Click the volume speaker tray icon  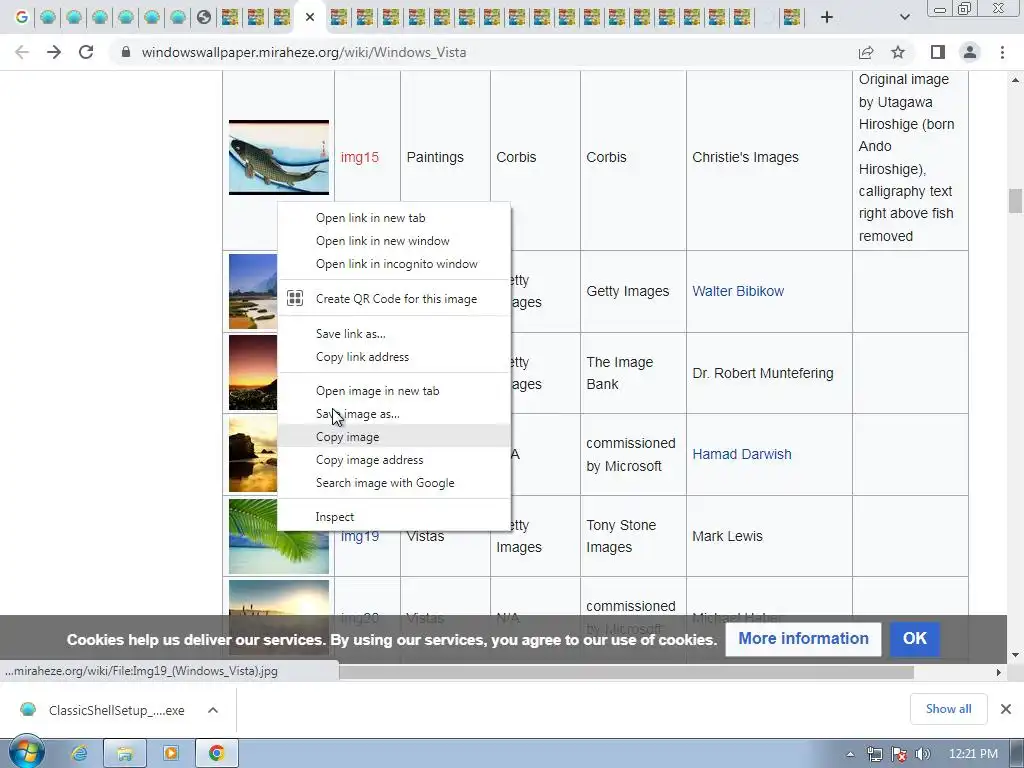[x=921, y=754]
